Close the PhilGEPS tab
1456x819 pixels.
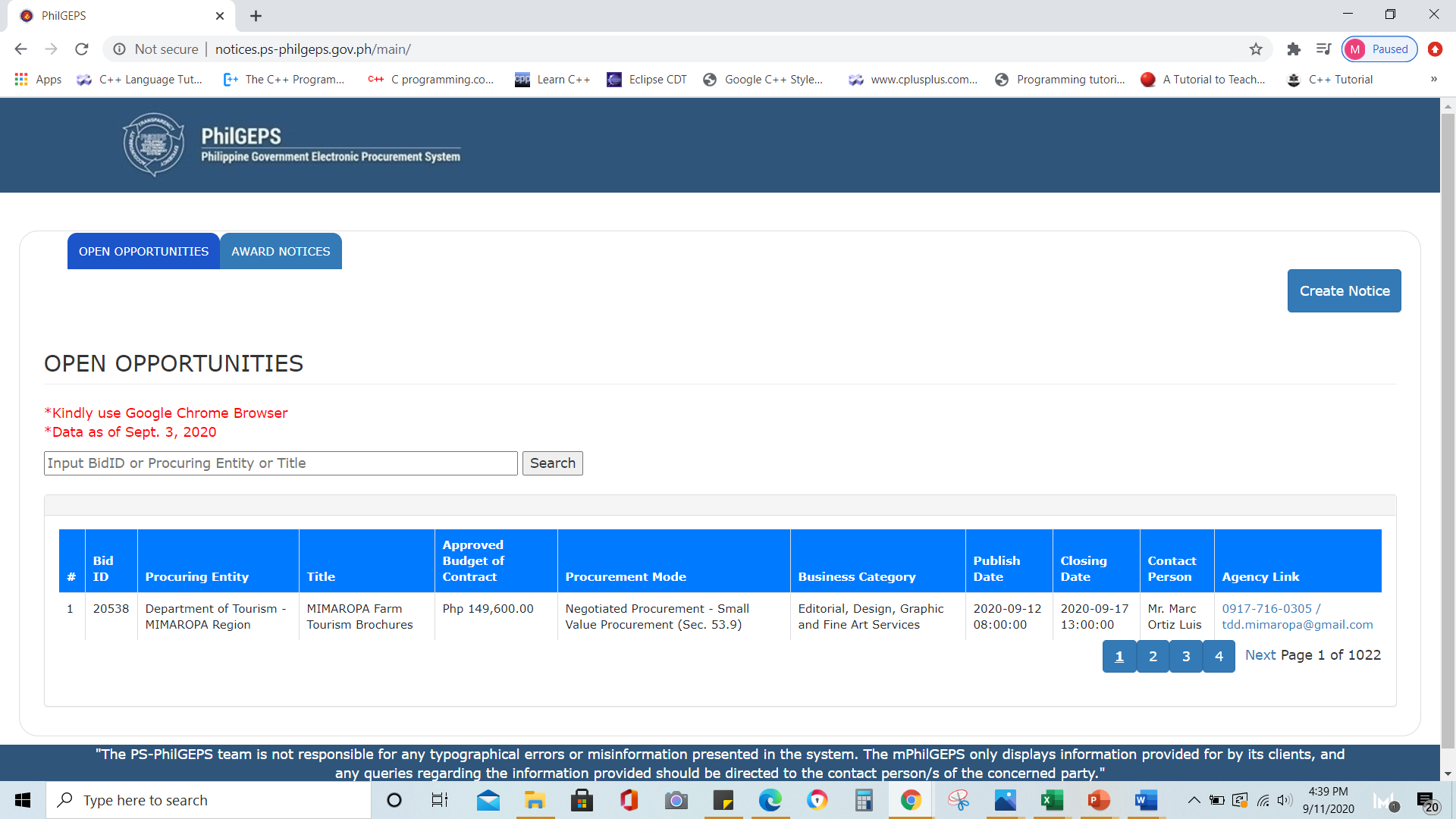(x=220, y=16)
